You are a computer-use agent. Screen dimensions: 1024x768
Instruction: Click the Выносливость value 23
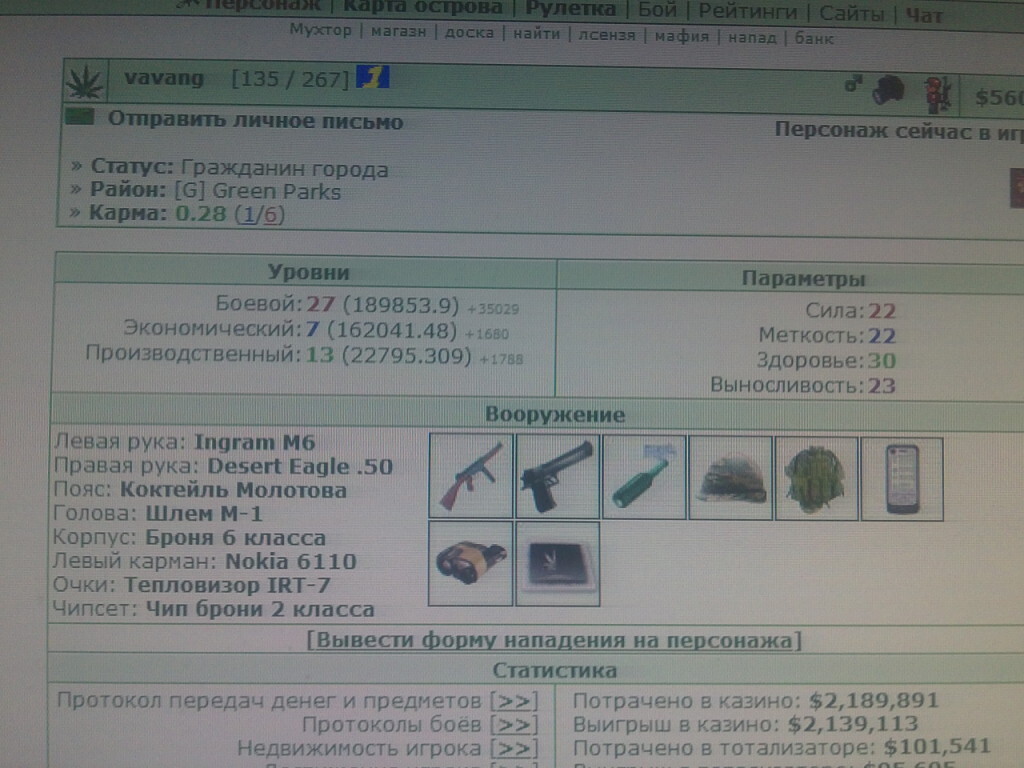(881, 386)
